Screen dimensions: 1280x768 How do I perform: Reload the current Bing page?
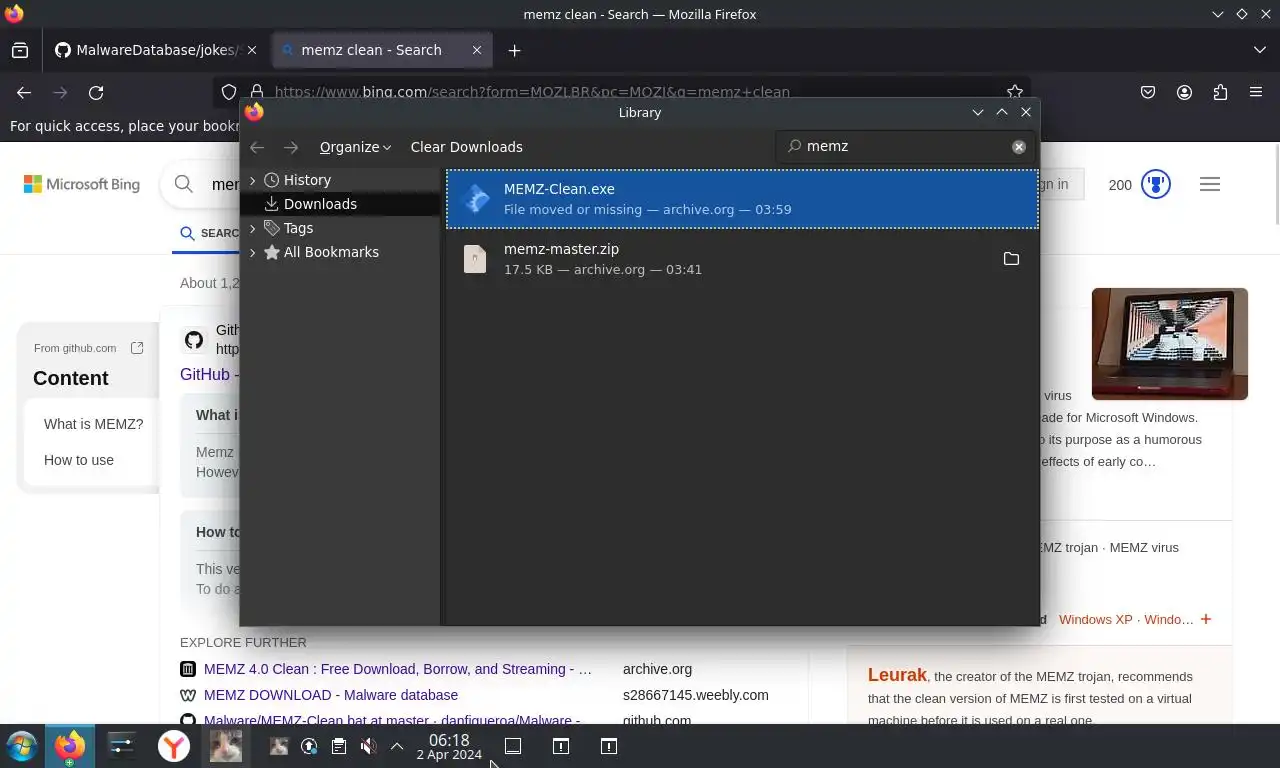coord(96,92)
